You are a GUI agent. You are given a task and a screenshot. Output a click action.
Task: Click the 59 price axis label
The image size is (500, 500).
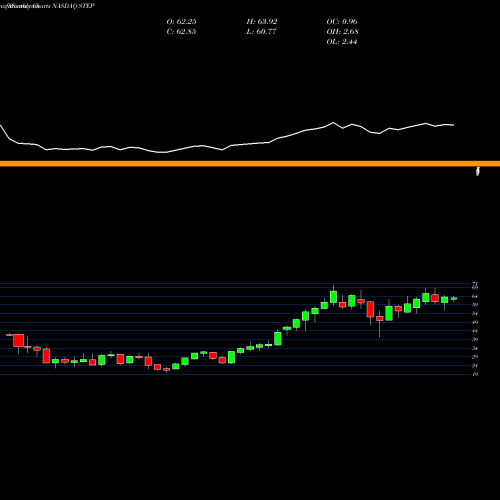point(475,305)
